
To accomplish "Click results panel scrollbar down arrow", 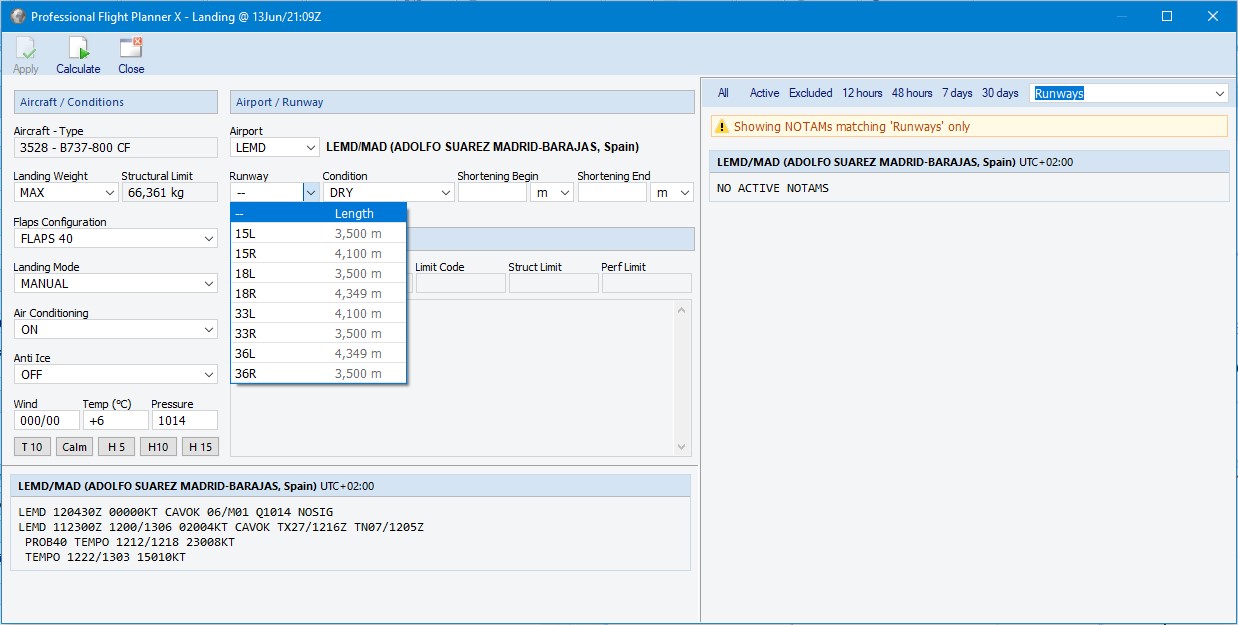I will (683, 448).
